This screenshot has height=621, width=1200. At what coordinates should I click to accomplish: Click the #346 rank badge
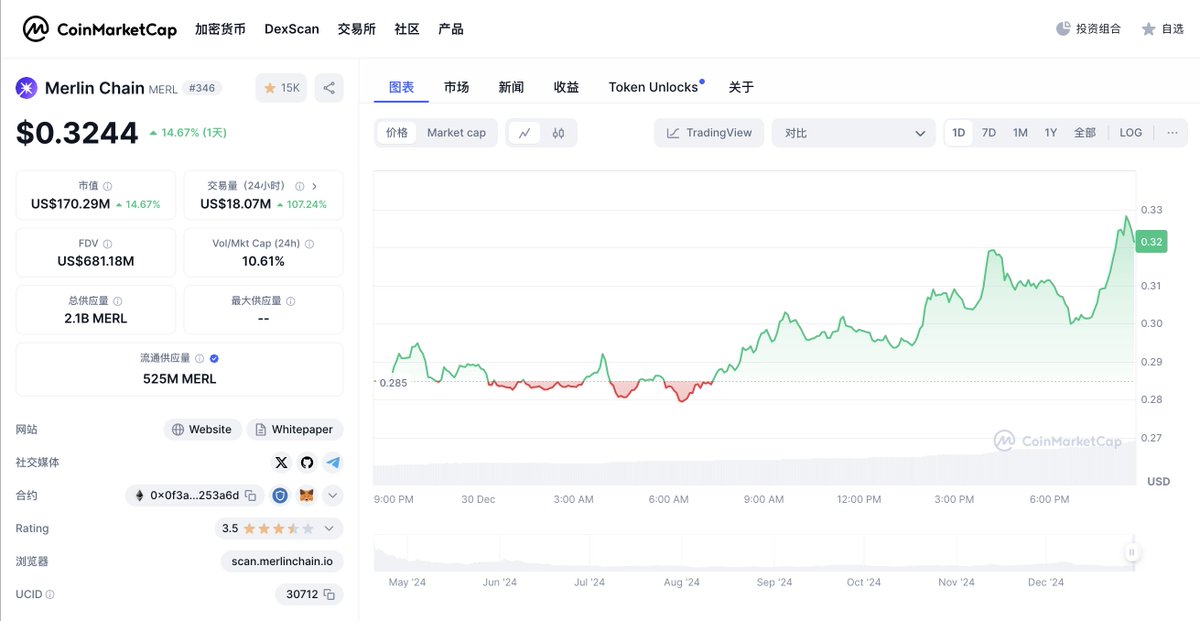[x=204, y=88]
